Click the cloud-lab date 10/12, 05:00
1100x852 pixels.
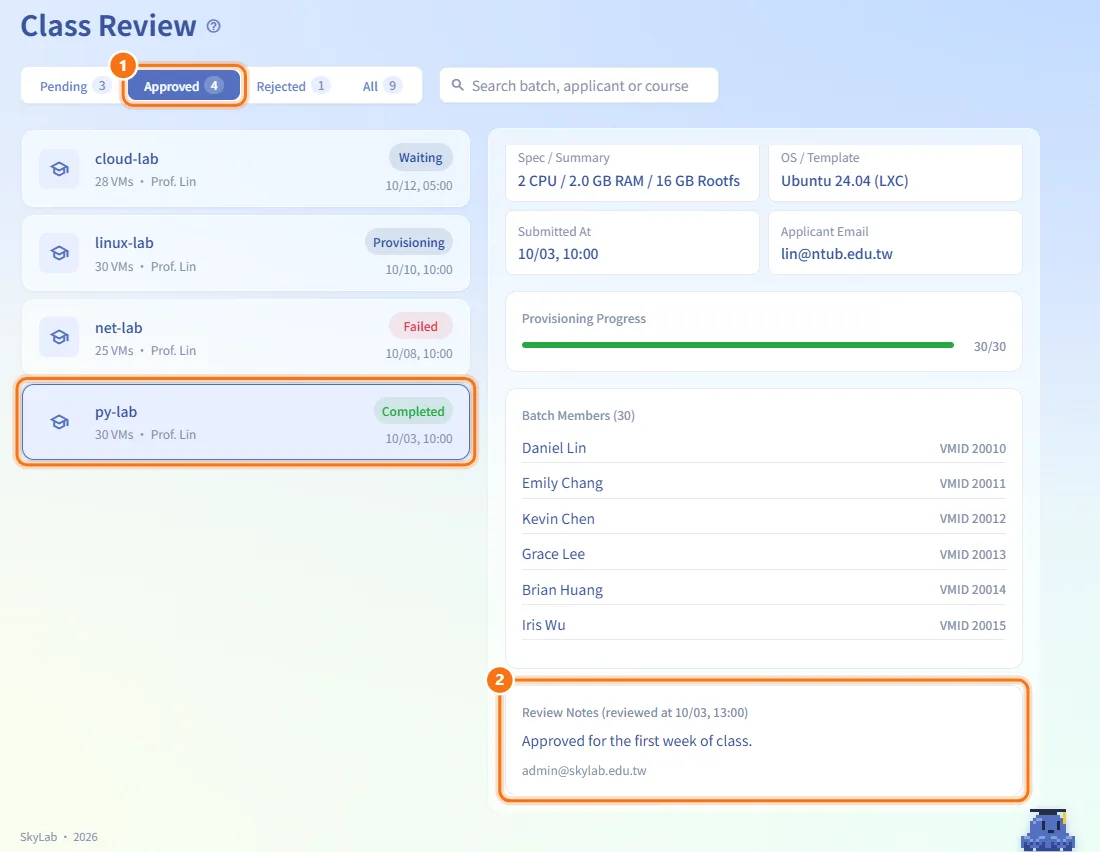pyautogui.click(x=419, y=186)
